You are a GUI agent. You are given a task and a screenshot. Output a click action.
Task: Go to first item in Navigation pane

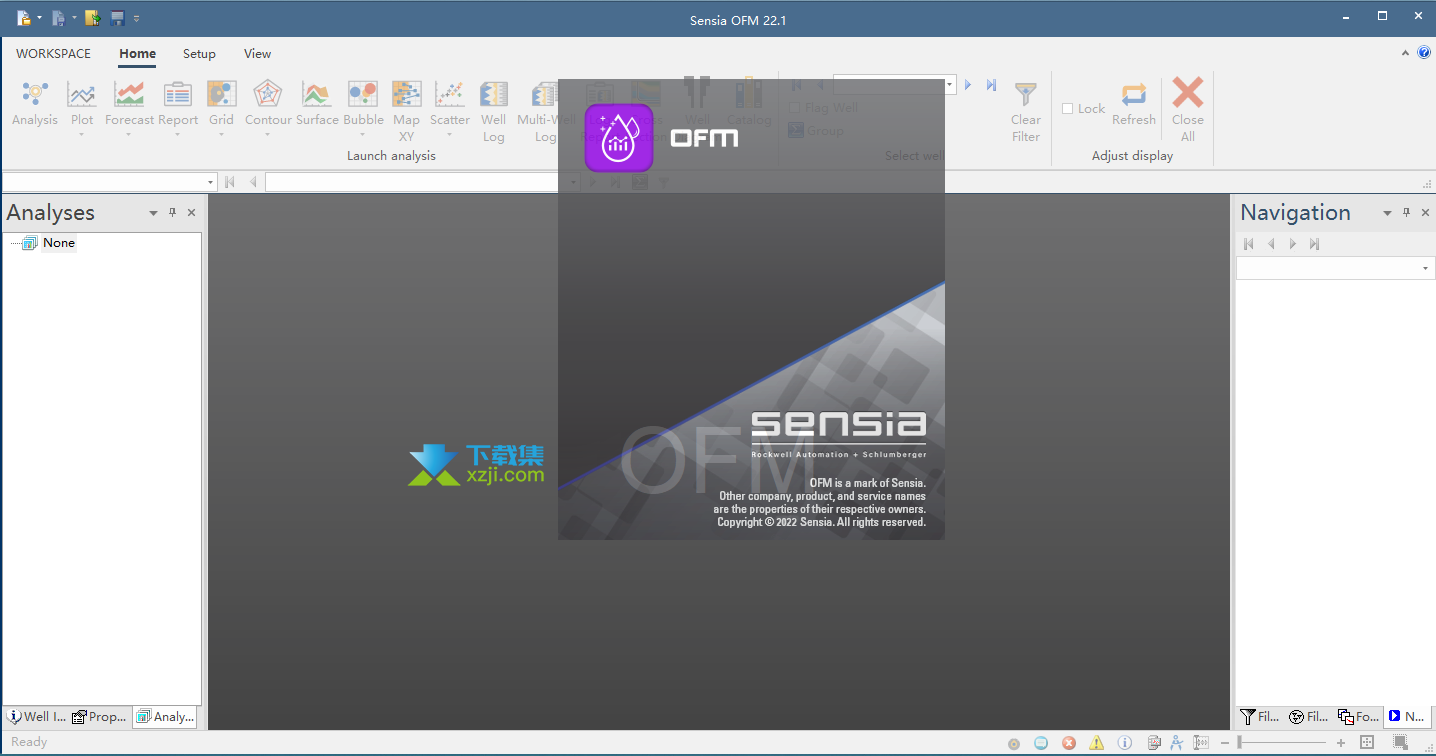(x=1248, y=244)
